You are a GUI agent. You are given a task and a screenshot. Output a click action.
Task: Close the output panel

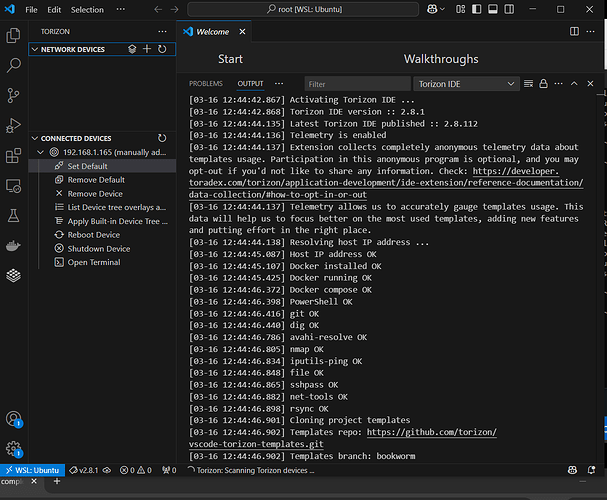click(x=590, y=84)
